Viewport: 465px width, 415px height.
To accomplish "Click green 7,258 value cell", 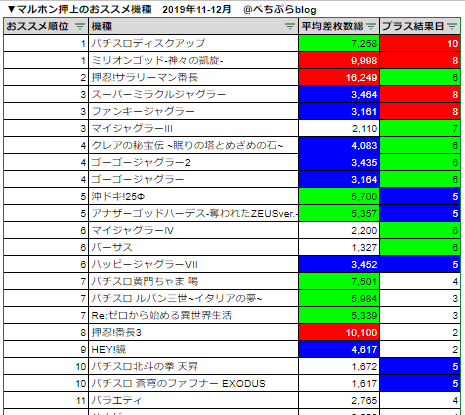I will click(339, 43).
